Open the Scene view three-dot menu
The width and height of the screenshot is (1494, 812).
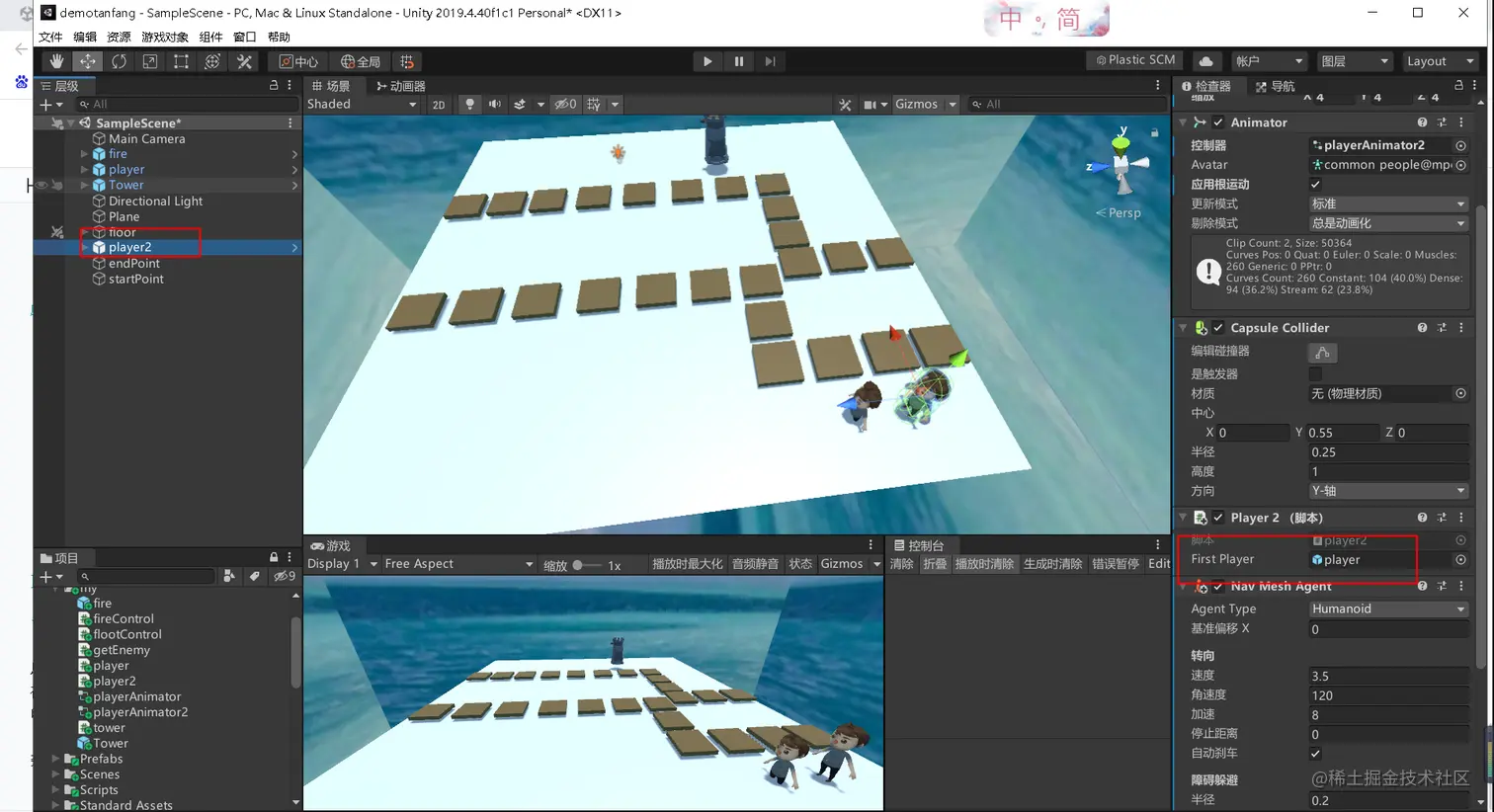tap(1158, 86)
